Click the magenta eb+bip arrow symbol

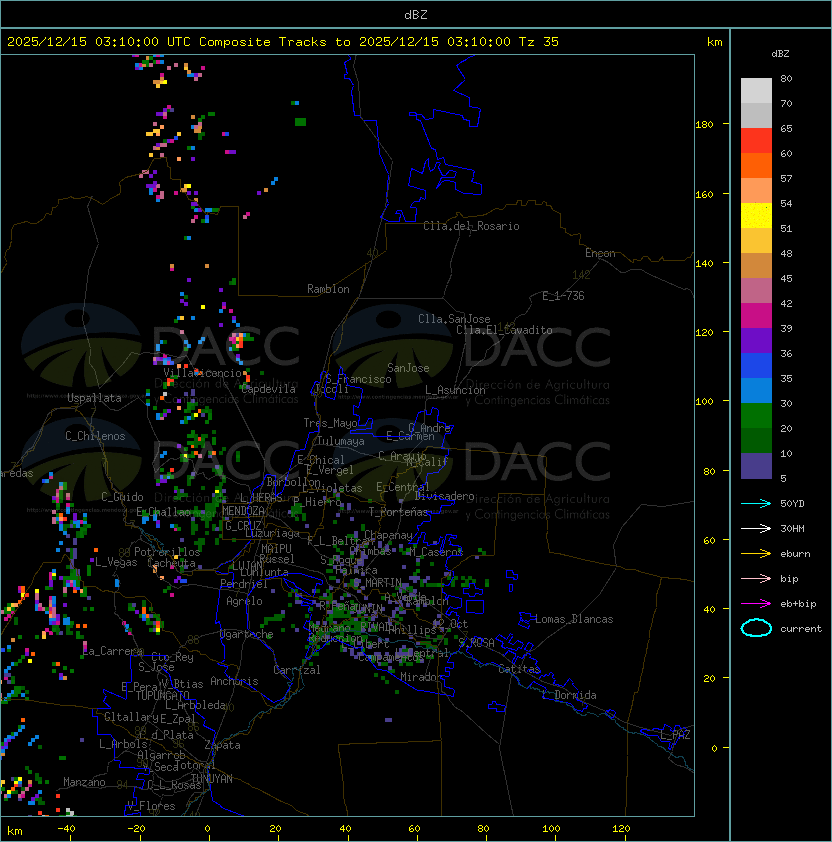tap(756, 603)
